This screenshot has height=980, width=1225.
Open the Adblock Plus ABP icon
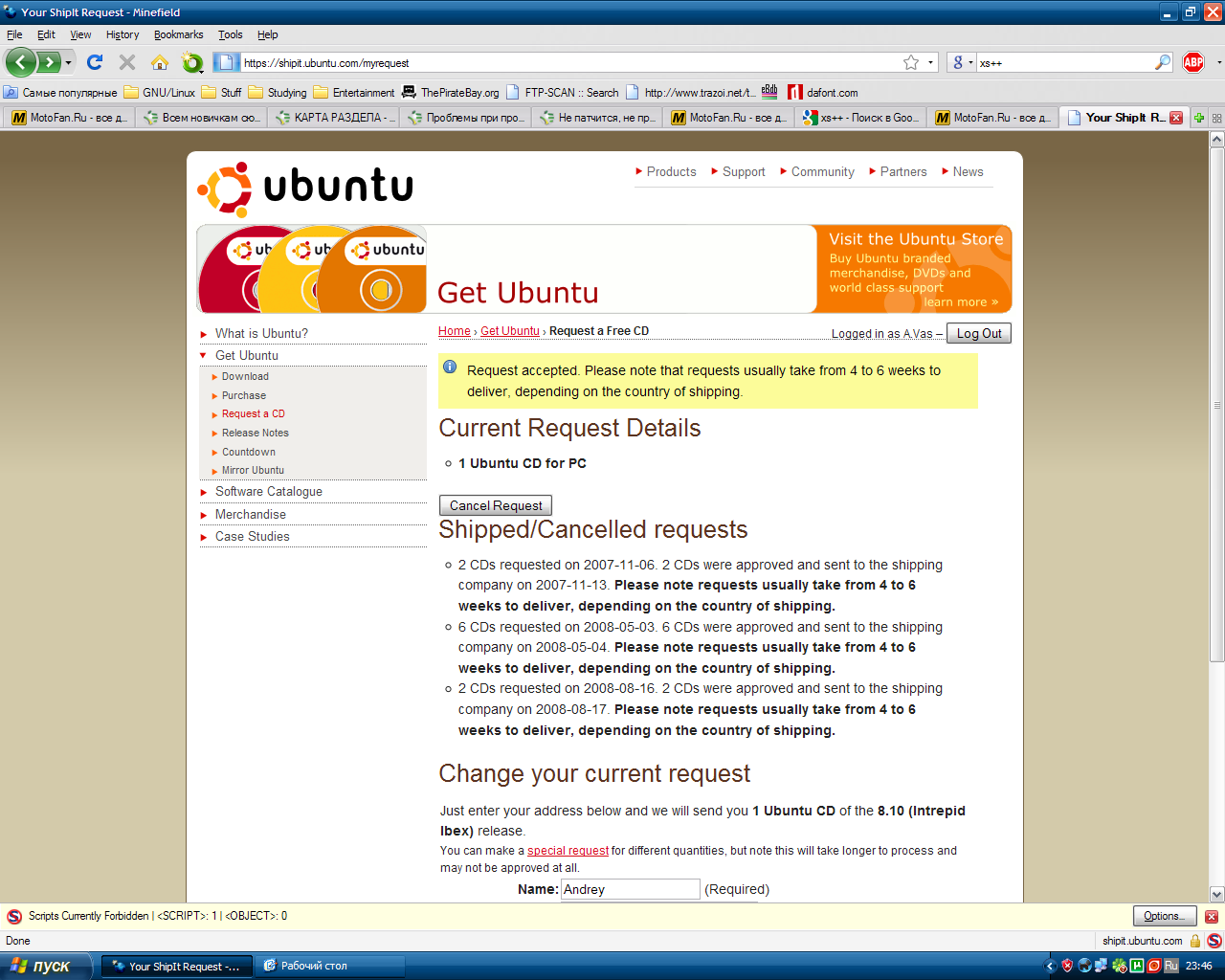tap(1193, 62)
